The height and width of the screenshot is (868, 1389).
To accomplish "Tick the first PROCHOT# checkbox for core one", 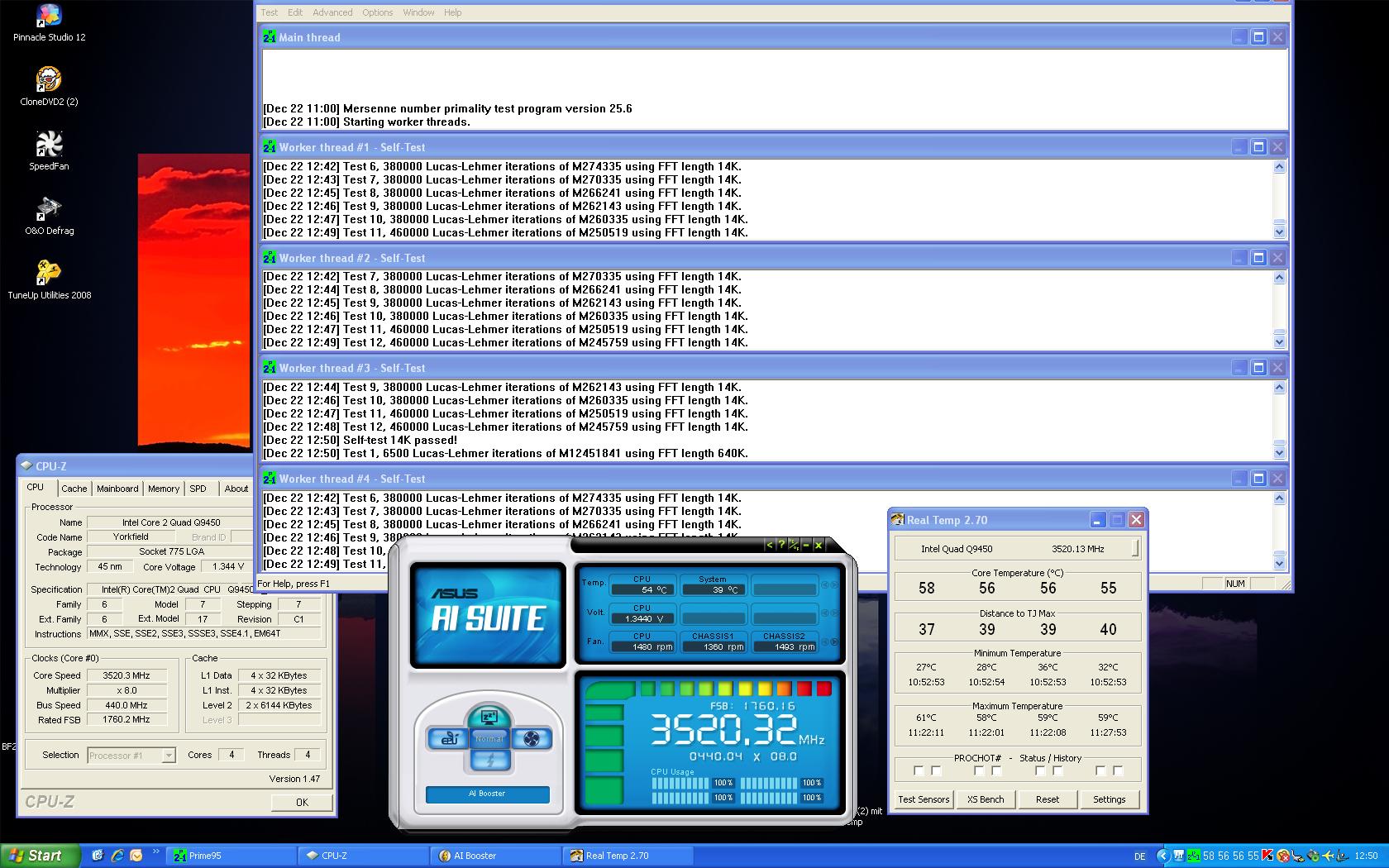I will pos(919,770).
